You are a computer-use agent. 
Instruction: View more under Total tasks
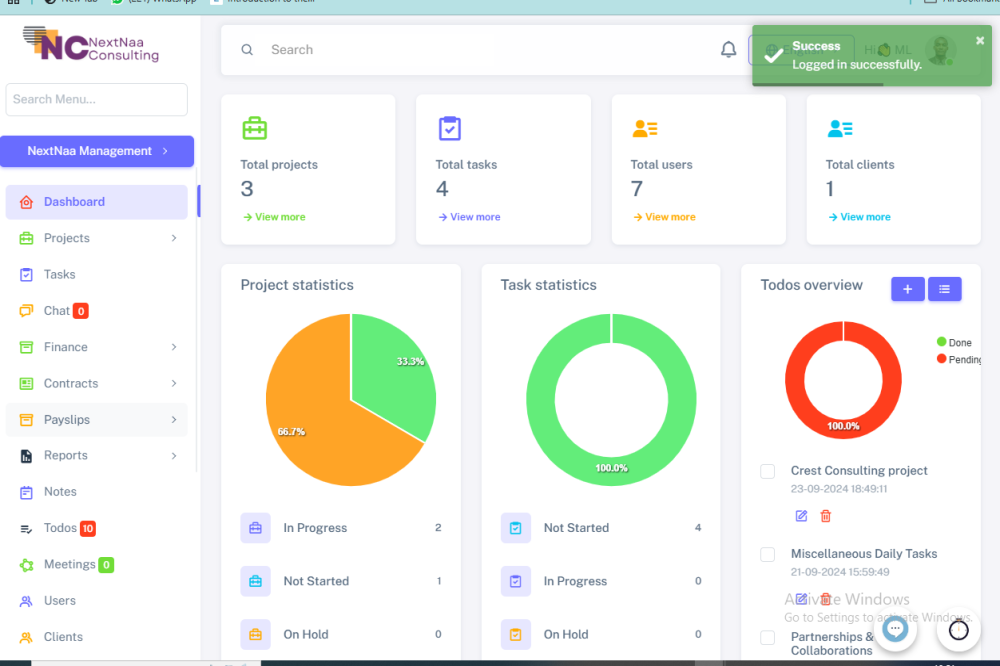pyautogui.click(x=469, y=217)
